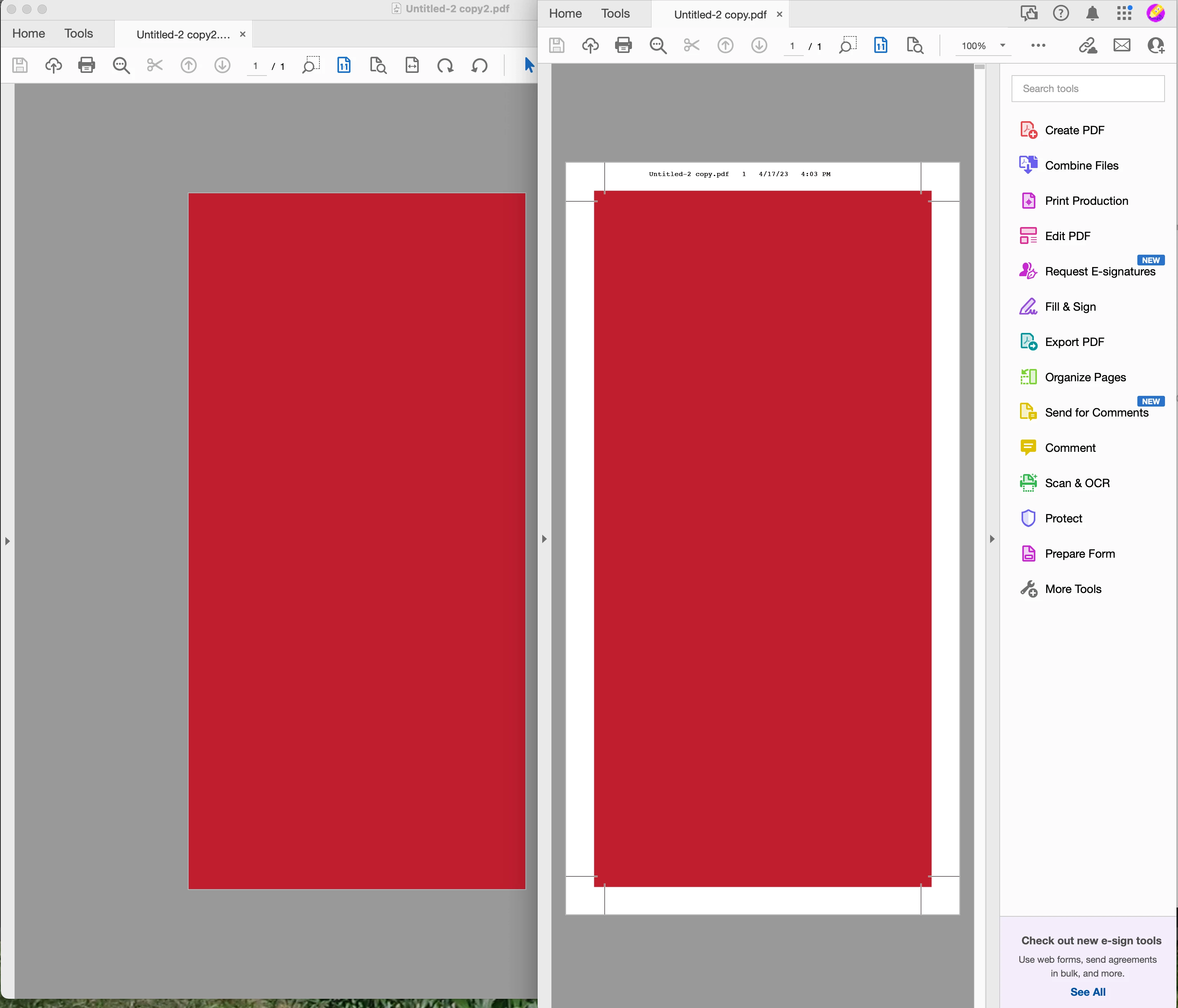Click the email envelope icon
Screen dimensions: 1178x1008
point(1121,46)
